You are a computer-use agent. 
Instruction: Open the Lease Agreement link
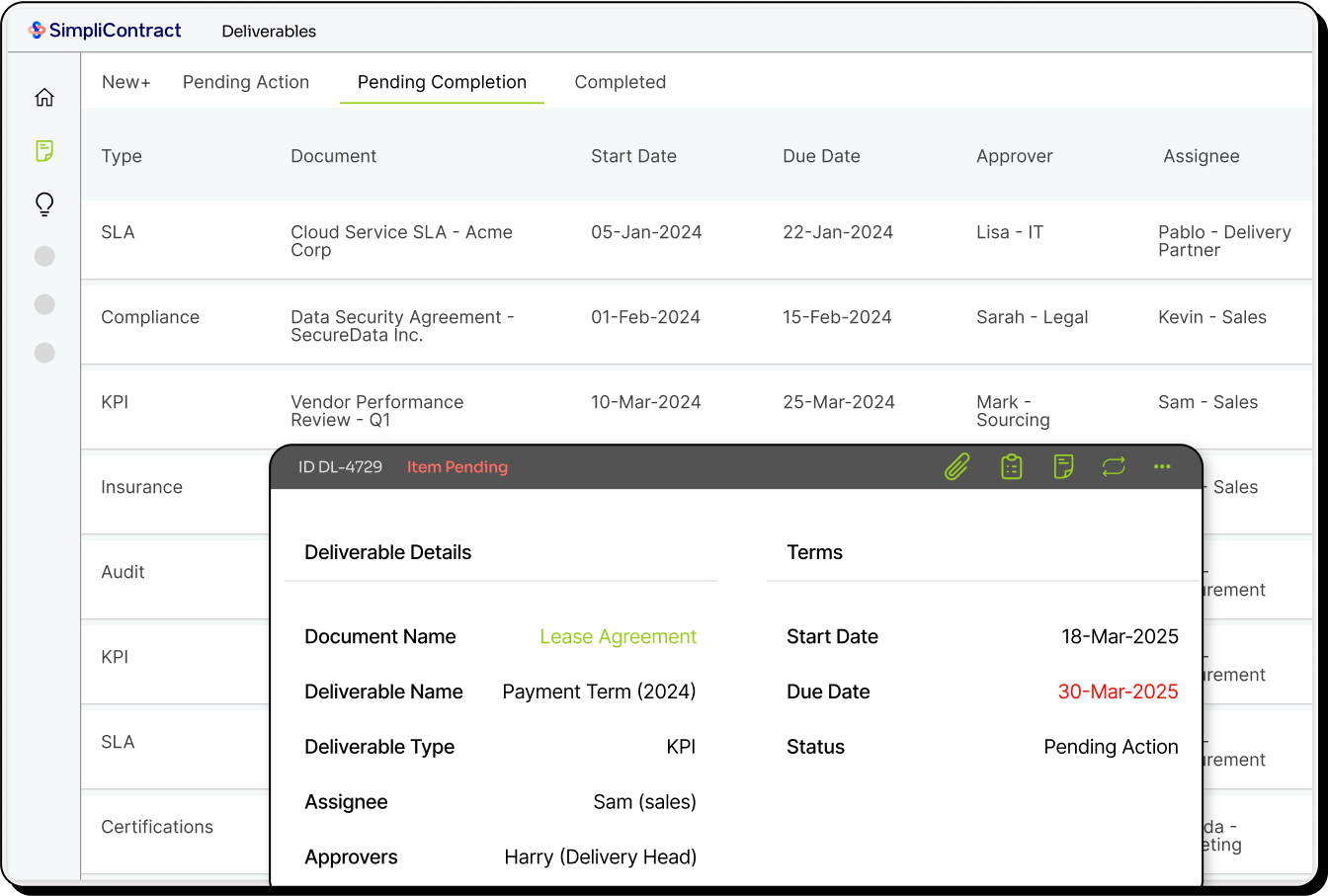click(x=618, y=636)
